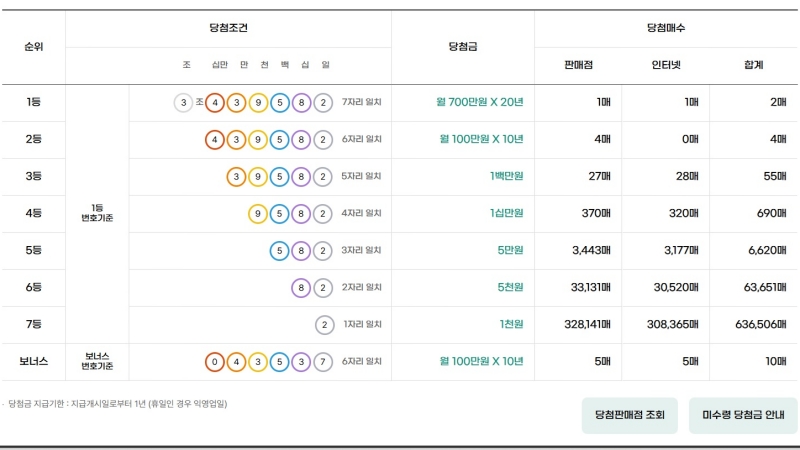Click the orange ball 3 in the 3등 row

236,177
